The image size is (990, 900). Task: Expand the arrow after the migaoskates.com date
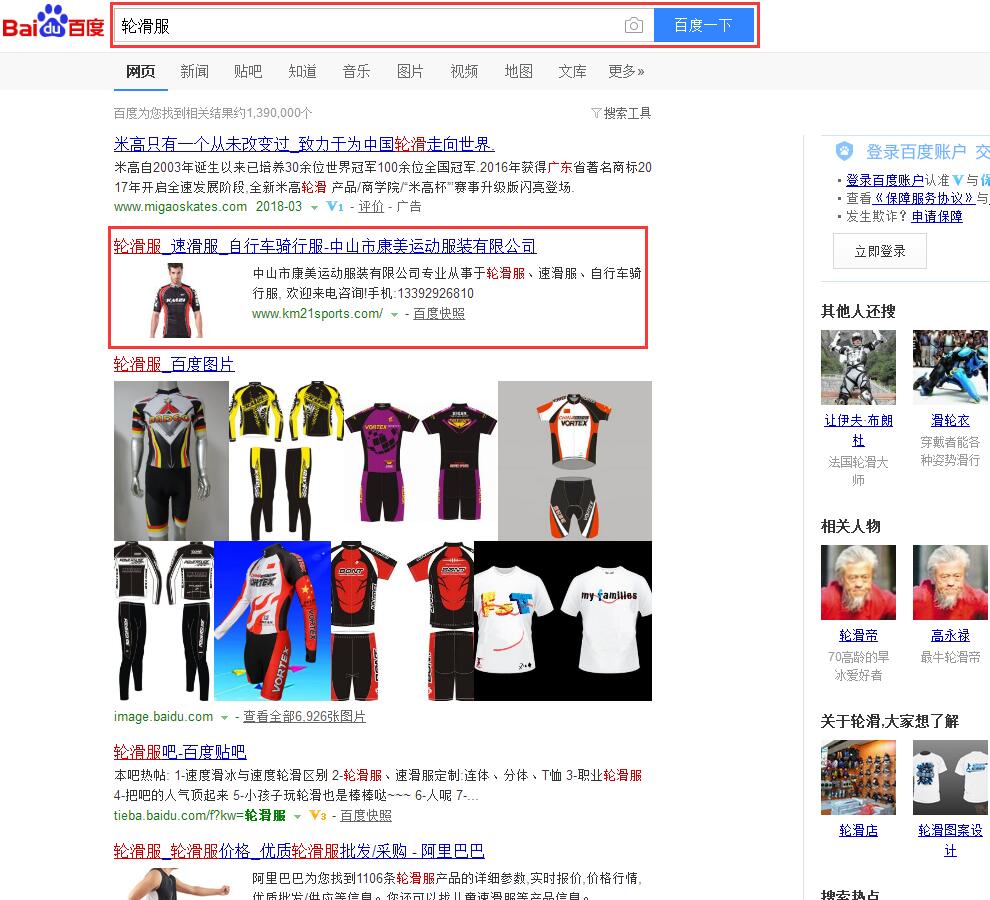[314, 207]
